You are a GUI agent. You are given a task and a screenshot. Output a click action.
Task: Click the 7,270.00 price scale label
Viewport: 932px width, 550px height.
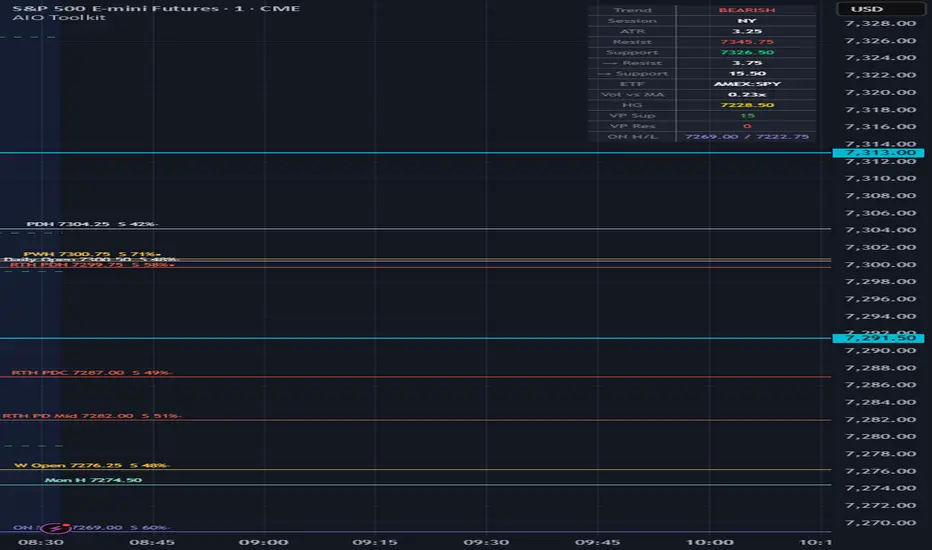[x=880, y=523]
